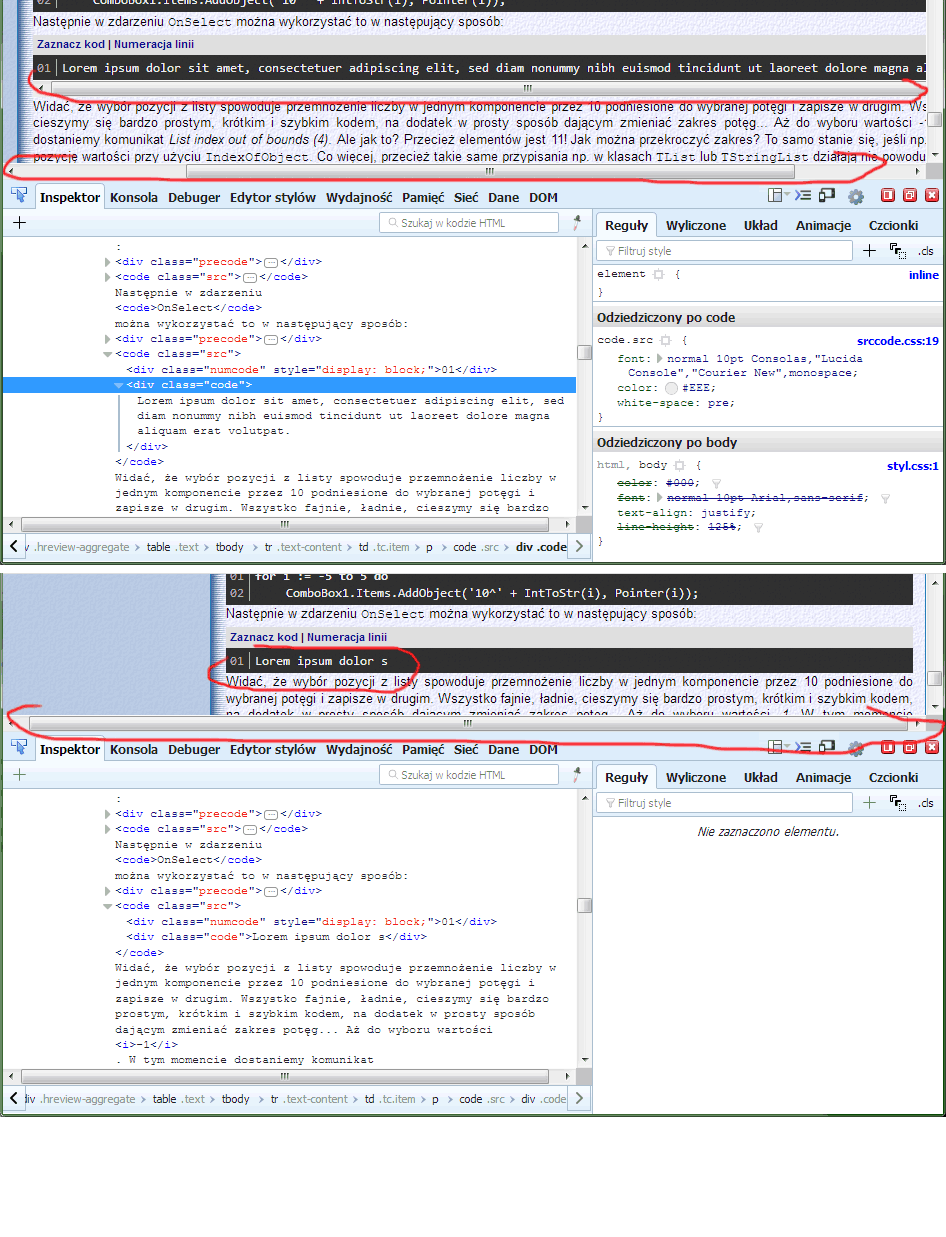Focus Filtruj style field in upper Reguły
The image size is (946, 1237).
(x=725, y=251)
